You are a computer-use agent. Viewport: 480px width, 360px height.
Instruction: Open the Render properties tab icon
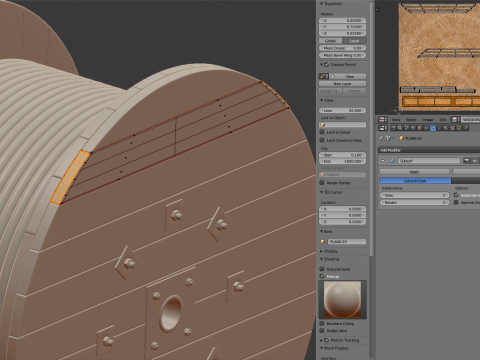(x=394, y=128)
